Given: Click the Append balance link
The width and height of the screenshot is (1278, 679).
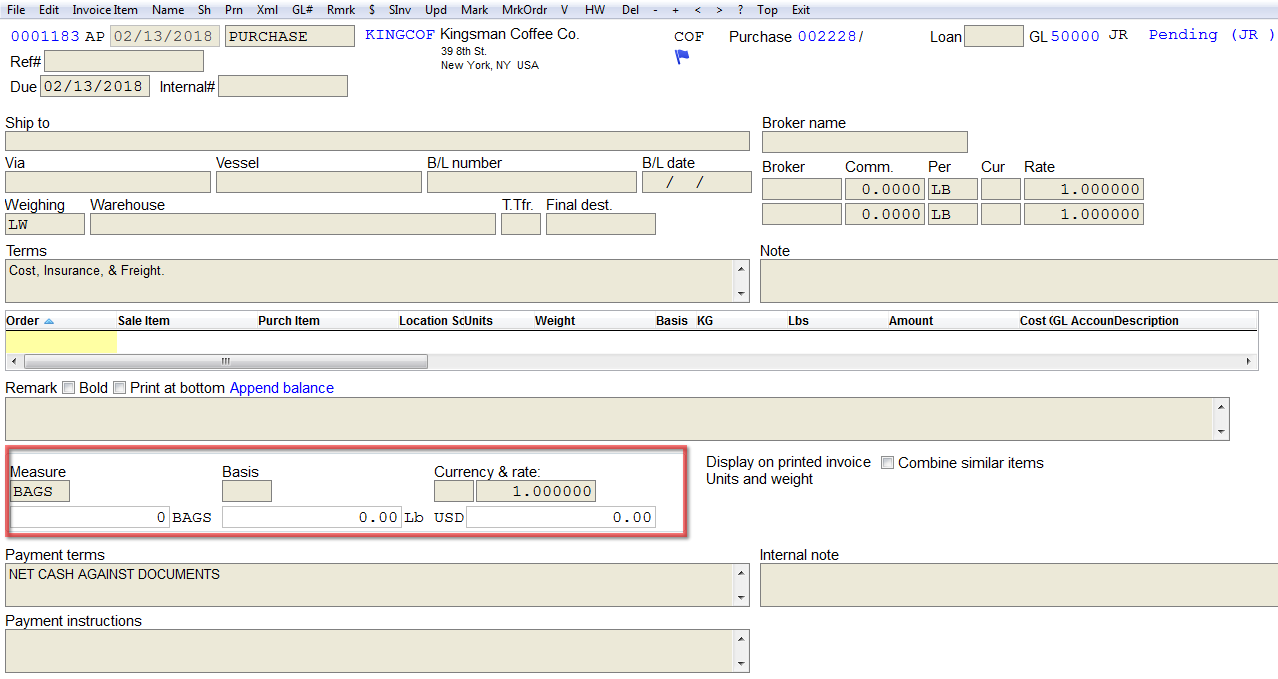Looking at the screenshot, I should click(x=282, y=388).
